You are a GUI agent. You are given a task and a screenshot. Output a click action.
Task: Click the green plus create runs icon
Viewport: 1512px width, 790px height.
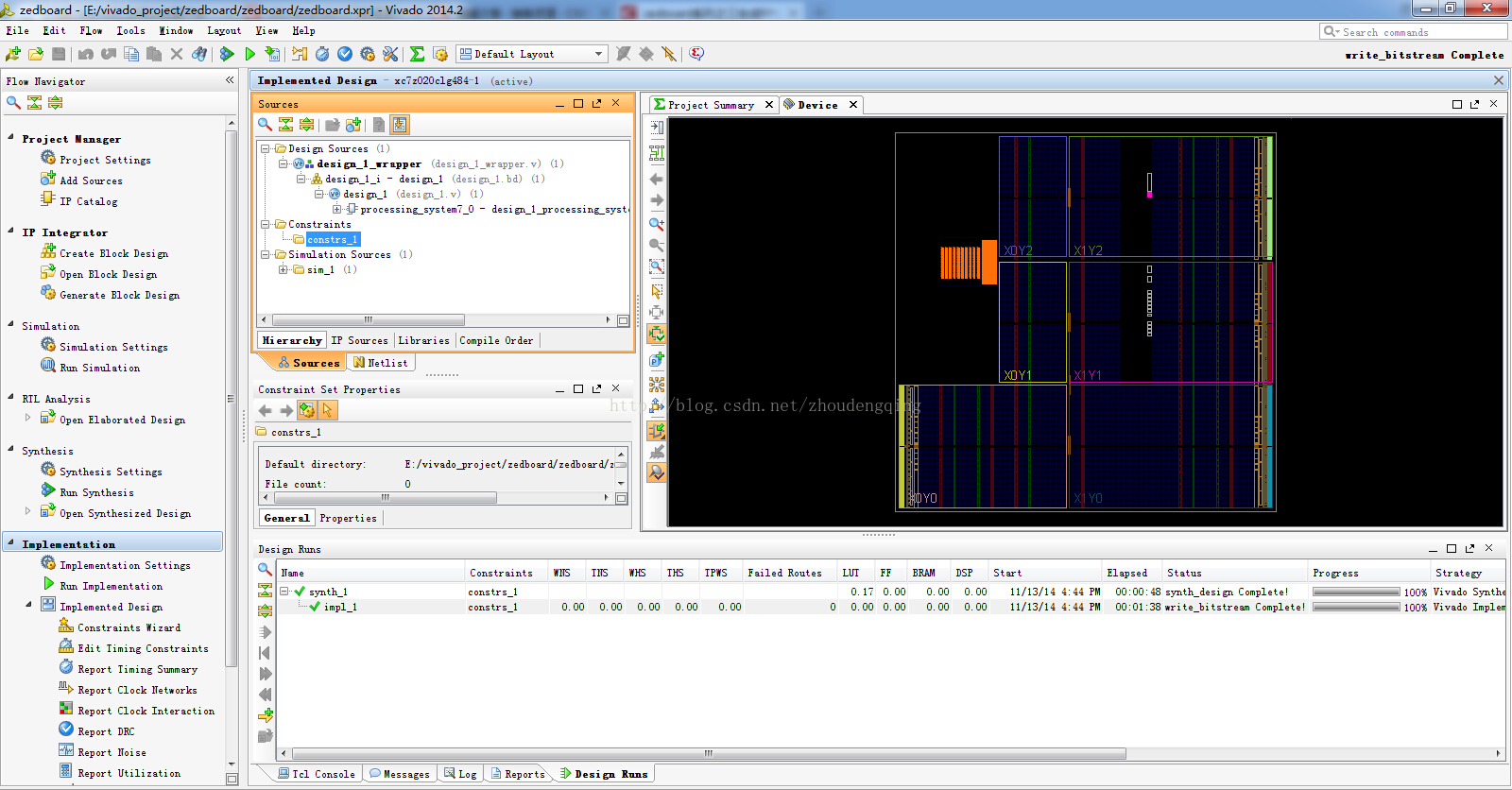point(266,714)
